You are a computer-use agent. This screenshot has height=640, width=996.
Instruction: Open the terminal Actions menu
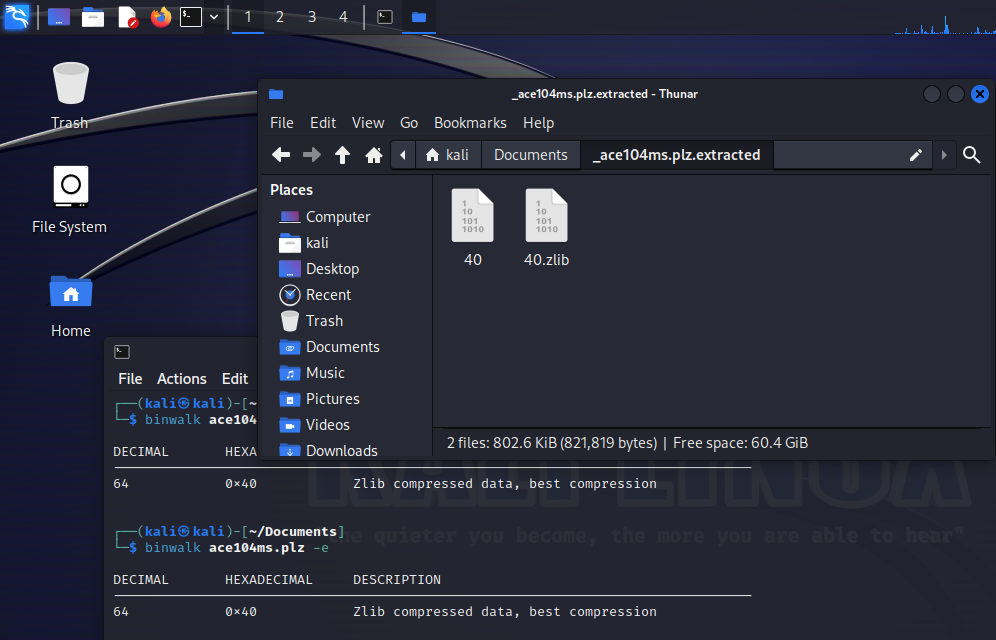click(182, 378)
